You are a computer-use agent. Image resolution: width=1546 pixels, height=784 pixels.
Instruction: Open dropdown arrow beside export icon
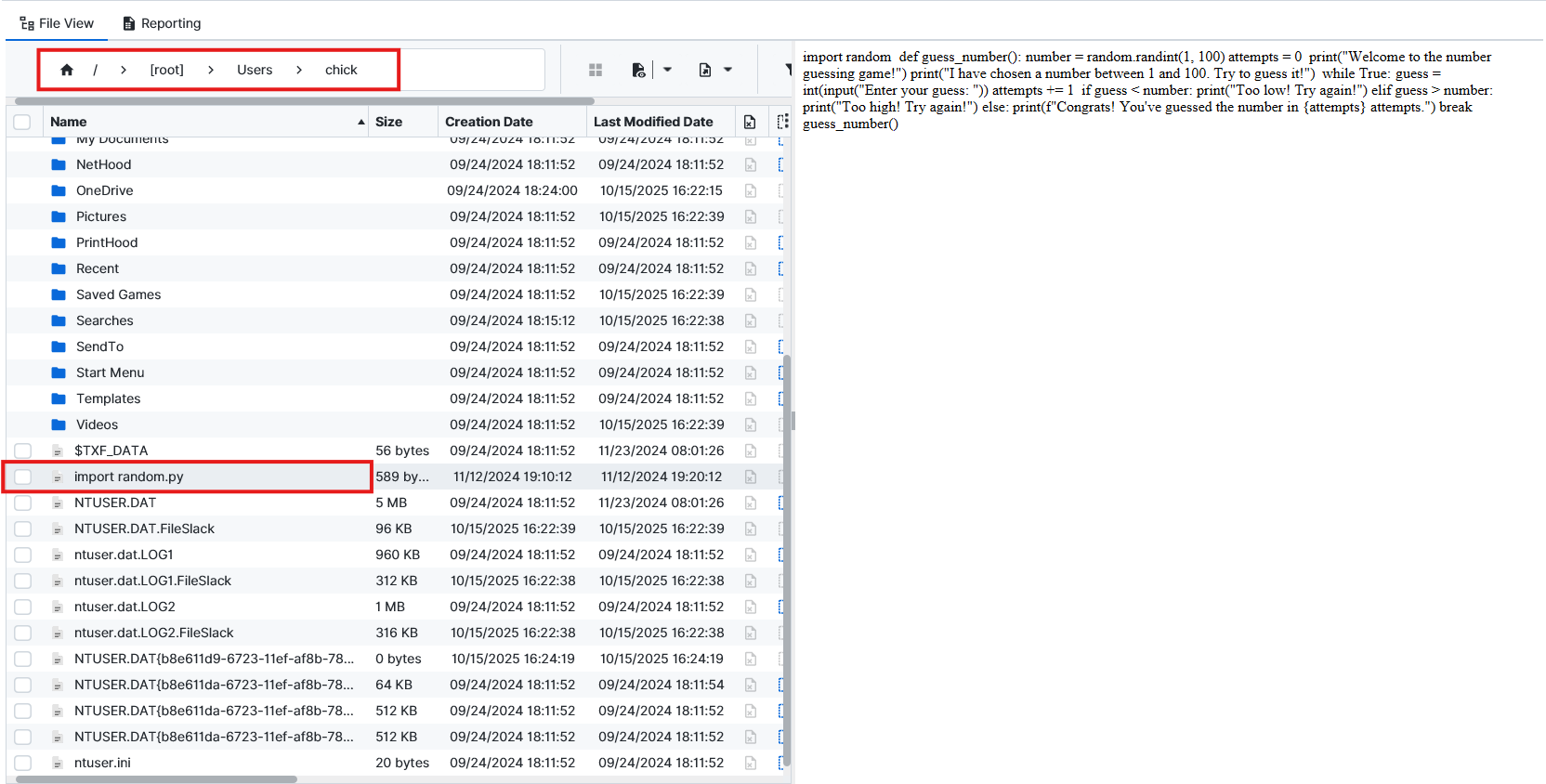point(727,70)
